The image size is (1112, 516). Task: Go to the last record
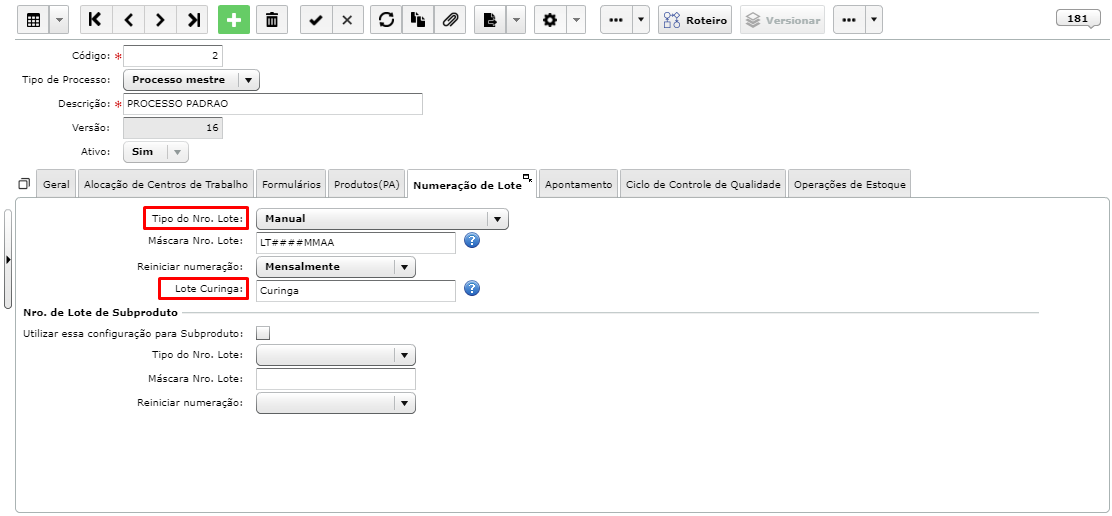(x=192, y=21)
